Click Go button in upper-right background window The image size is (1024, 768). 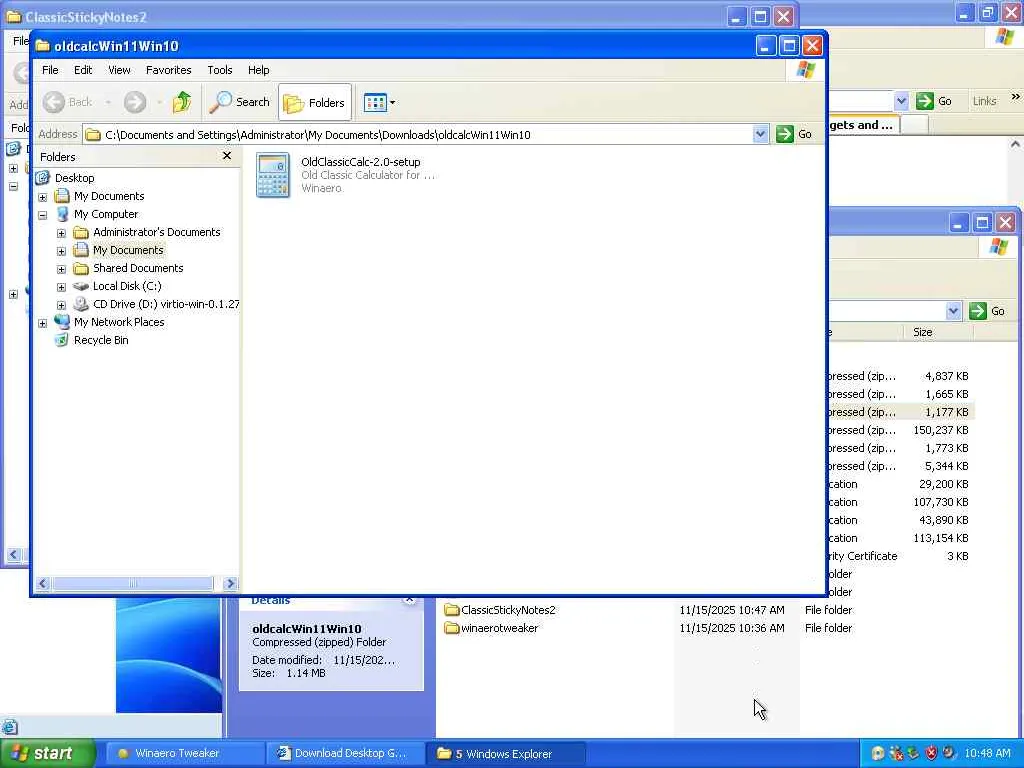pos(934,101)
